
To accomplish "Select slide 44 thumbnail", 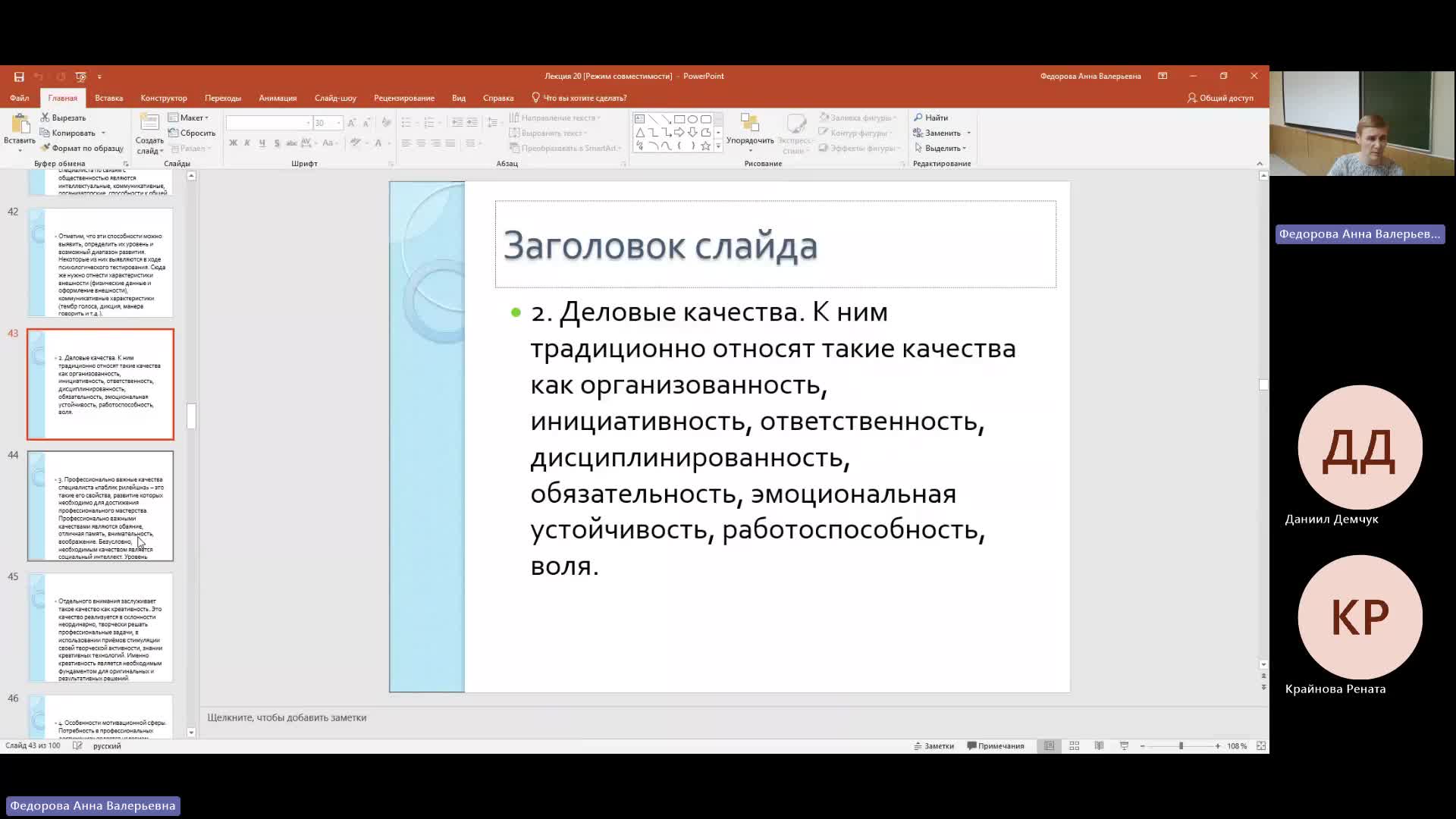I will 101,506.
